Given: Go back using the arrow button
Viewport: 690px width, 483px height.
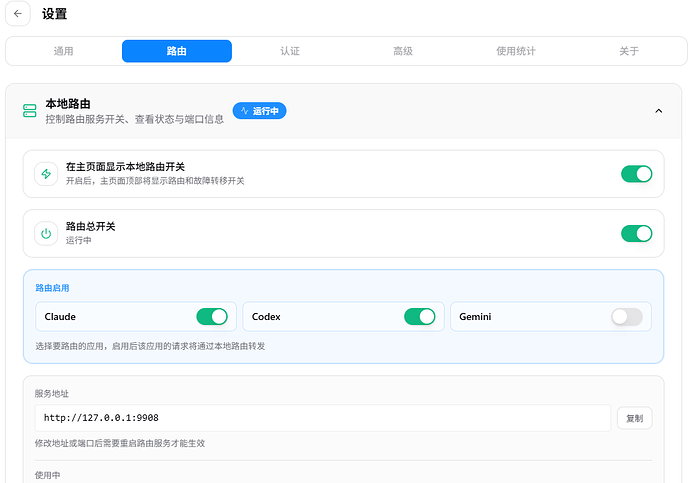Looking at the screenshot, I should (x=18, y=14).
